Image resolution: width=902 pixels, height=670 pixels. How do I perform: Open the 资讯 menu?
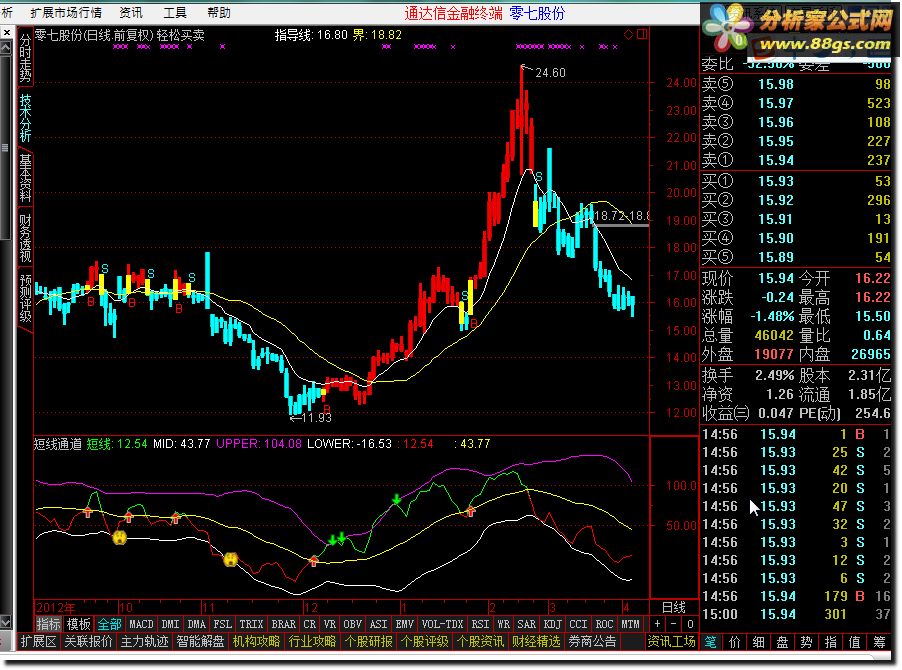[131, 13]
